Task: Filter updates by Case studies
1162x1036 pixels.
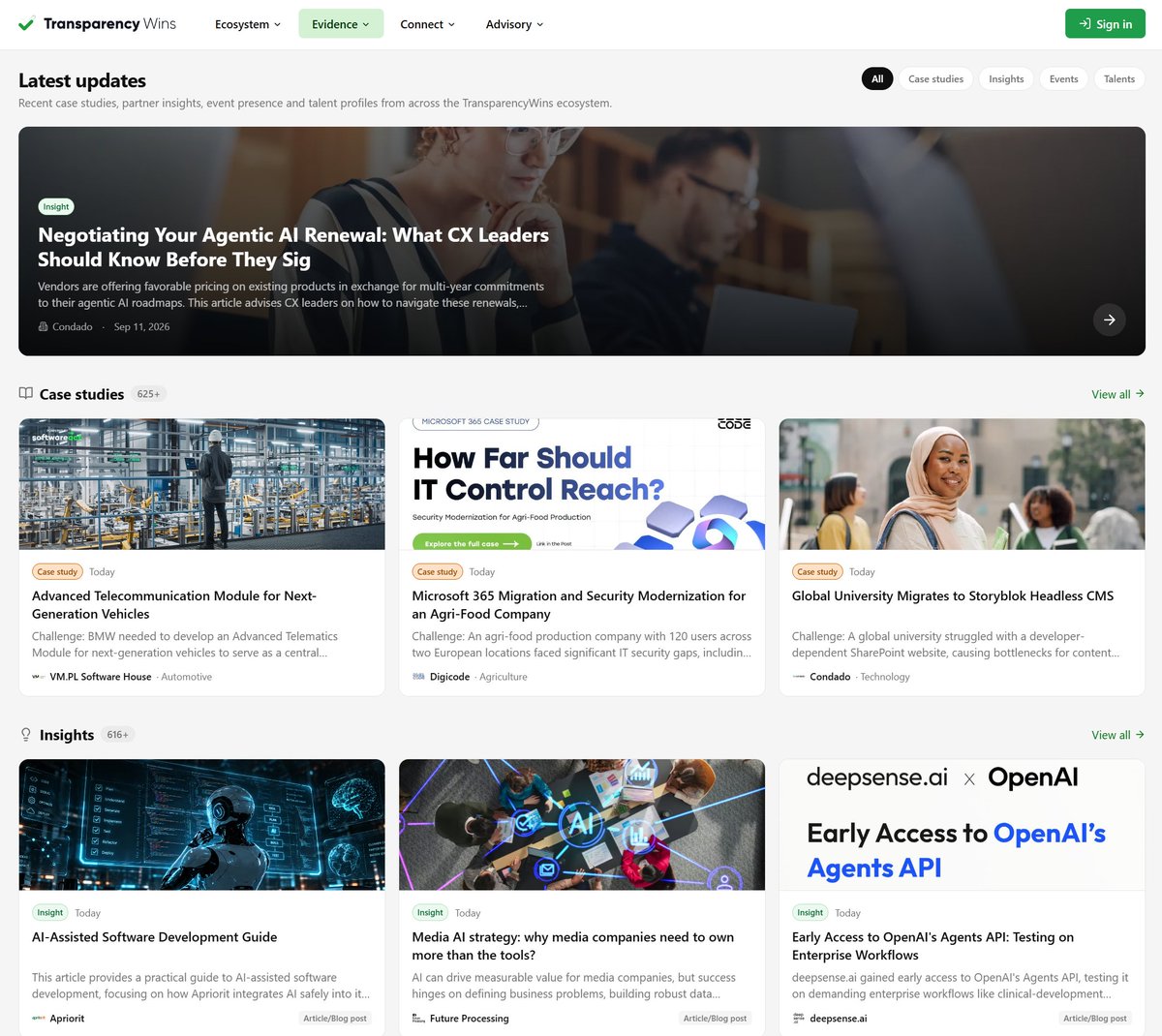Action: (x=935, y=79)
